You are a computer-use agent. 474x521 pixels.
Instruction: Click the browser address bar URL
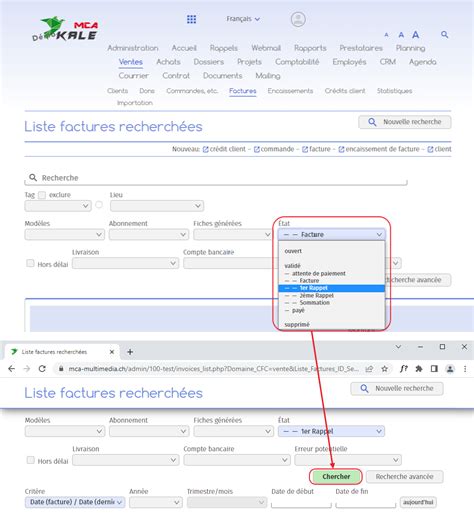(x=213, y=369)
